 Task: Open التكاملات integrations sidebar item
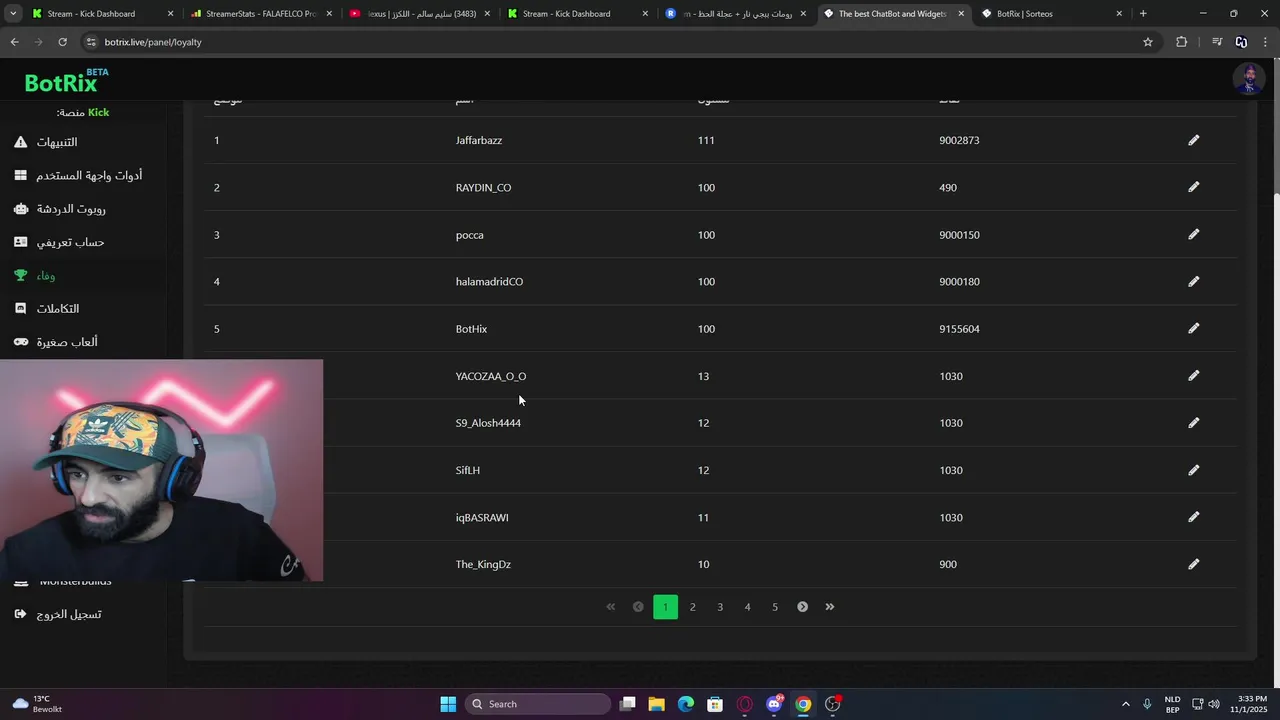click(47, 309)
